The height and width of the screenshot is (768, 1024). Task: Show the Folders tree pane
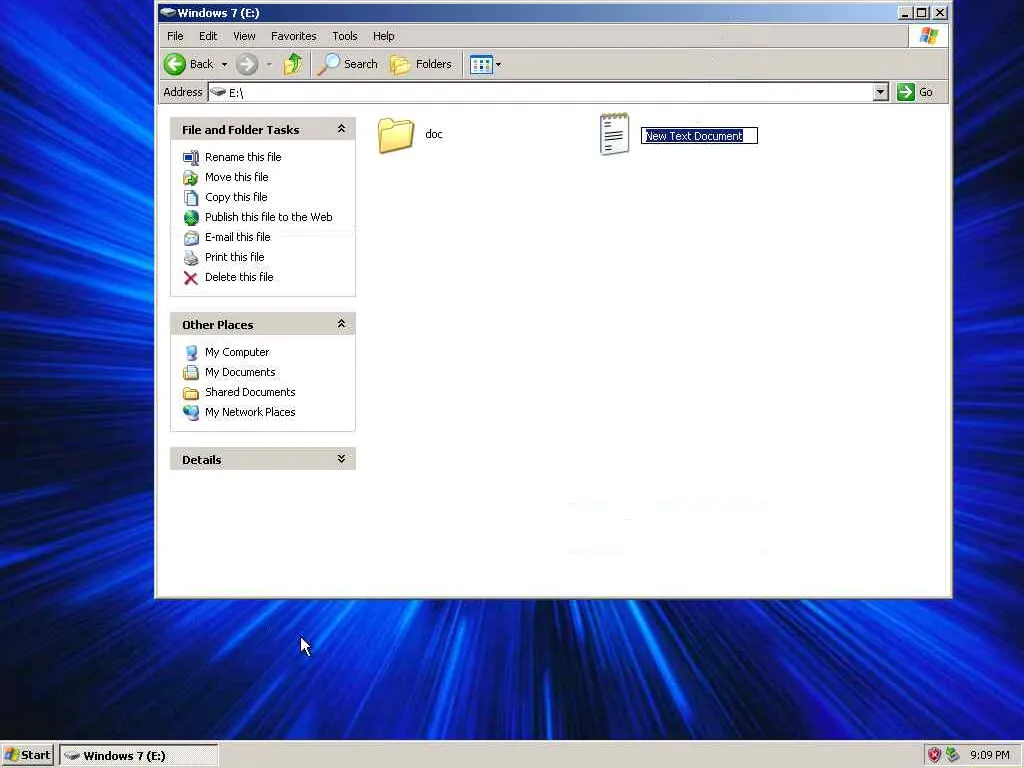point(421,64)
